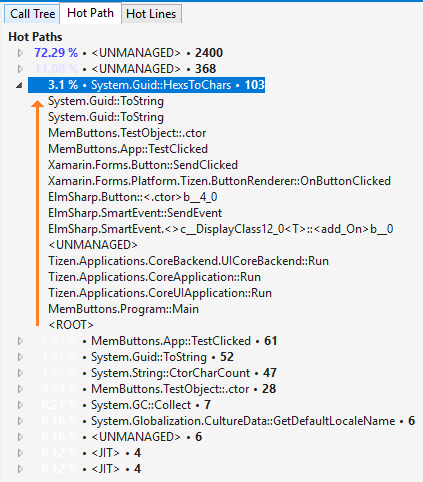Expand the UNMANAGED 6 hot path

[20, 437]
